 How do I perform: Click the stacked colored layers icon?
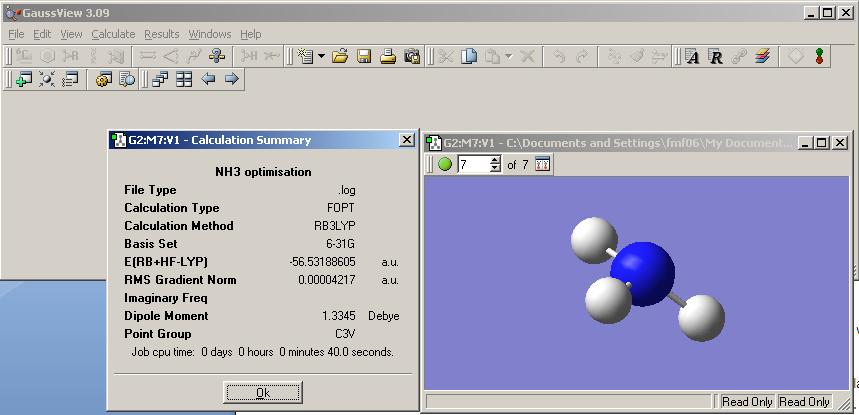pos(762,57)
